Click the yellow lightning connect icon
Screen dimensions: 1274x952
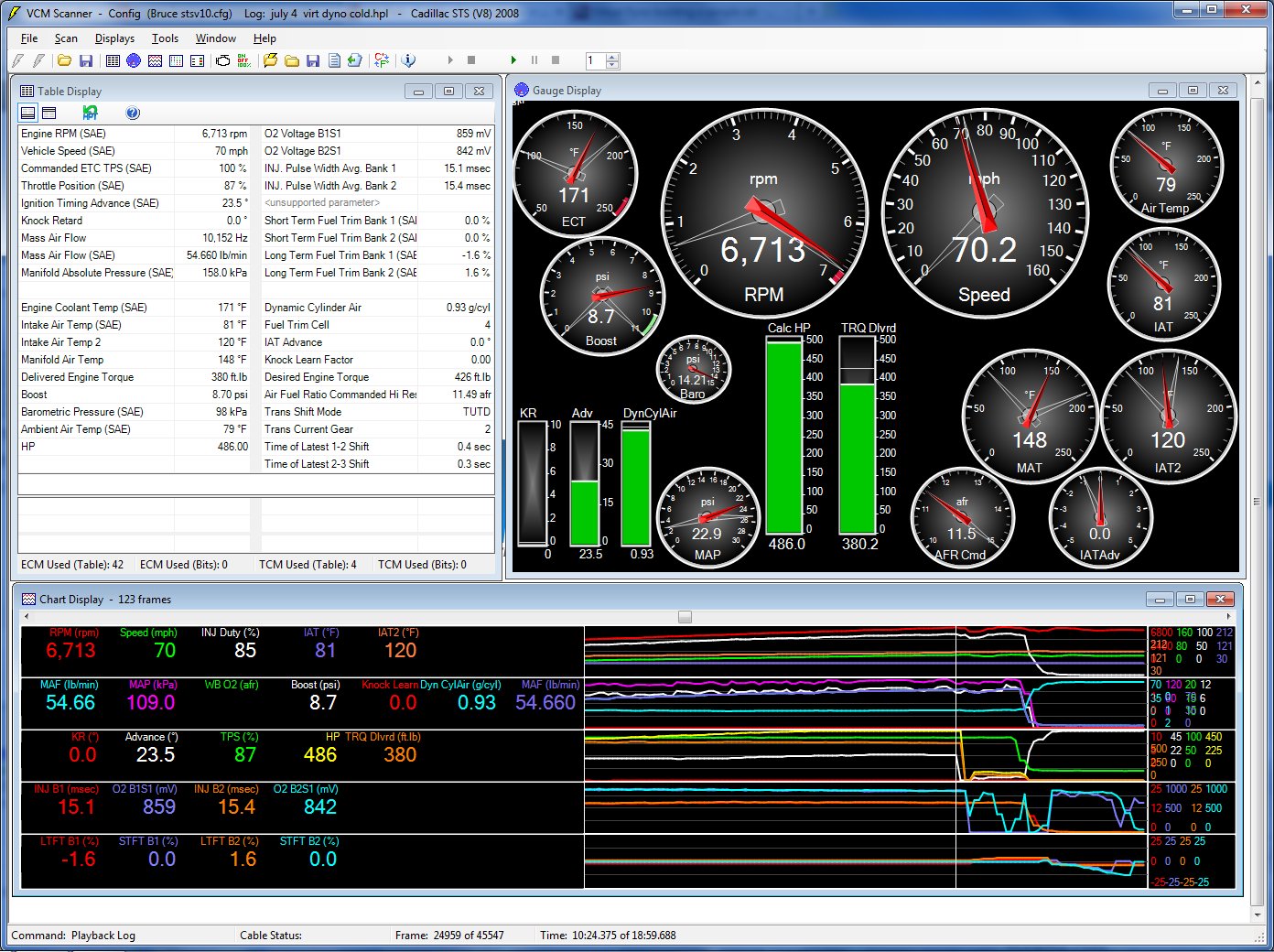[268, 60]
